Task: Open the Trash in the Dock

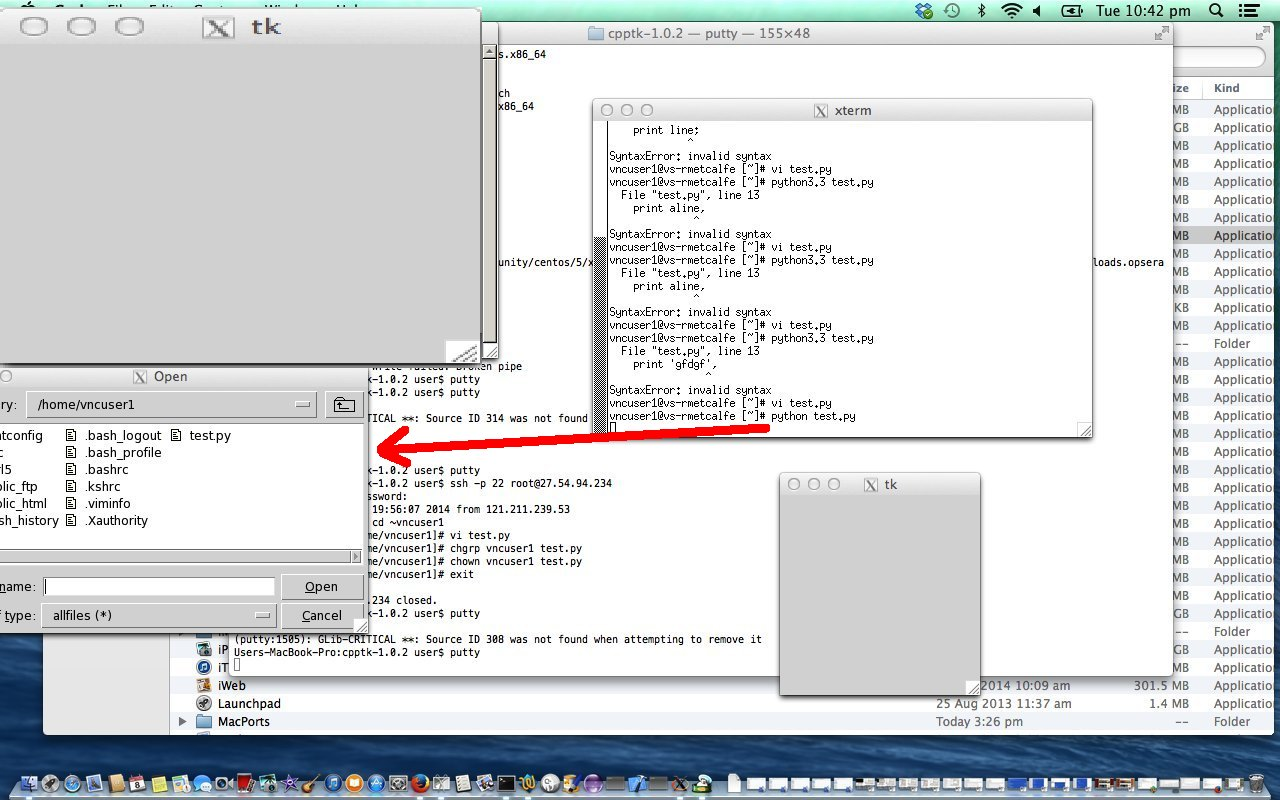Action: (1256, 783)
